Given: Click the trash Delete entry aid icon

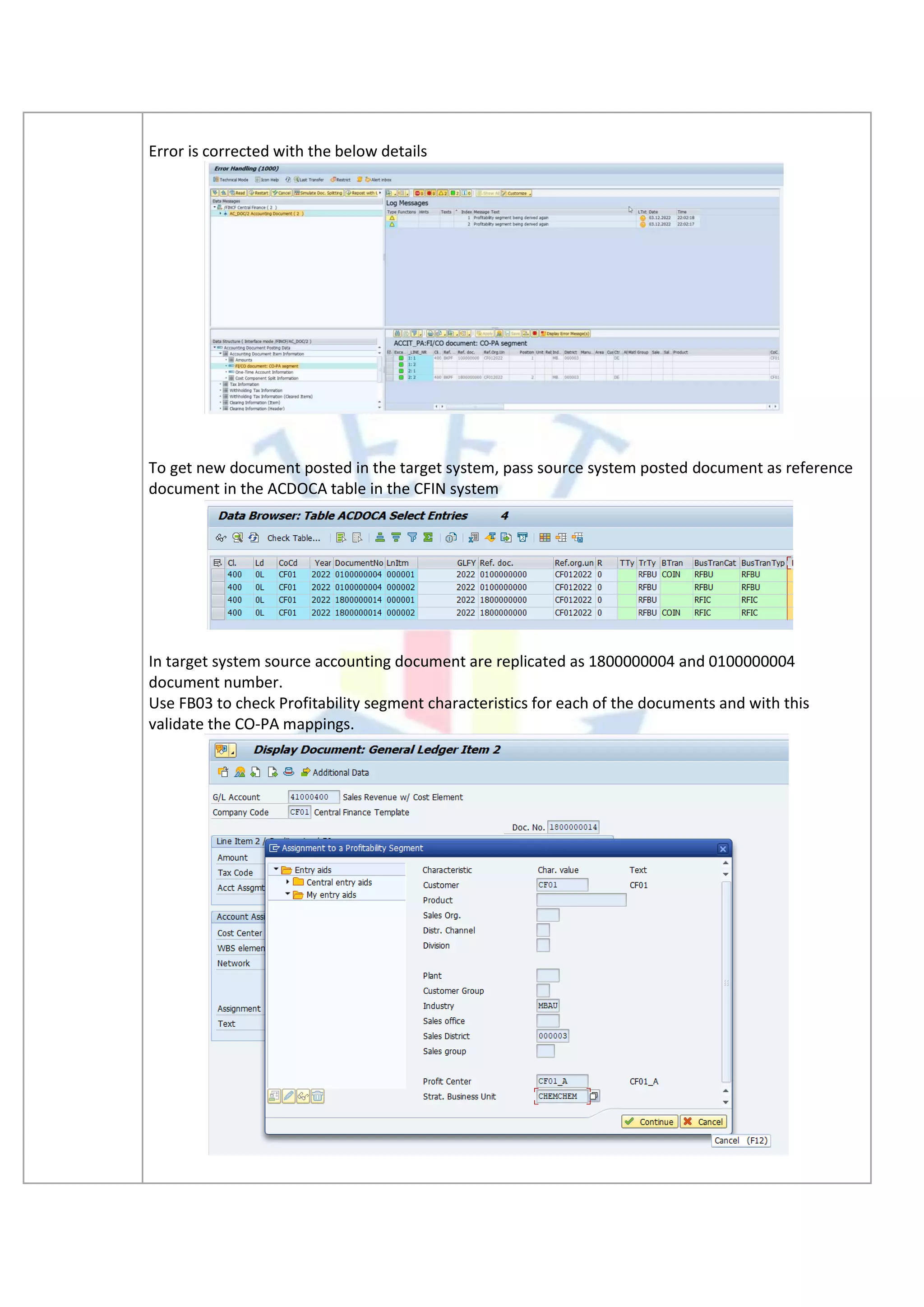Looking at the screenshot, I should 318,1096.
